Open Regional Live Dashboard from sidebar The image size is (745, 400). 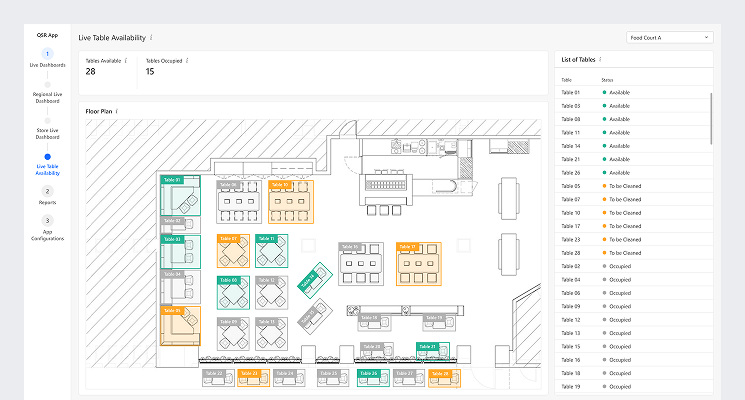tap(48, 97)
